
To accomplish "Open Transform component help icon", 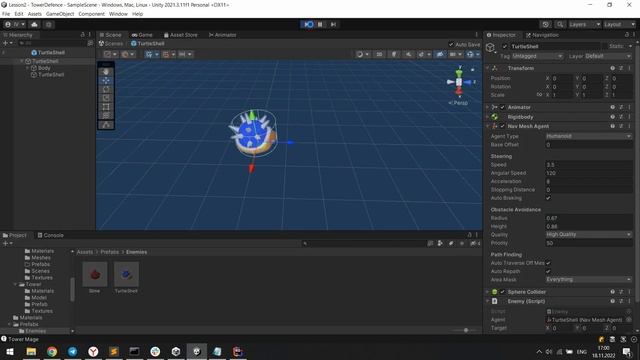I will 613,68.
